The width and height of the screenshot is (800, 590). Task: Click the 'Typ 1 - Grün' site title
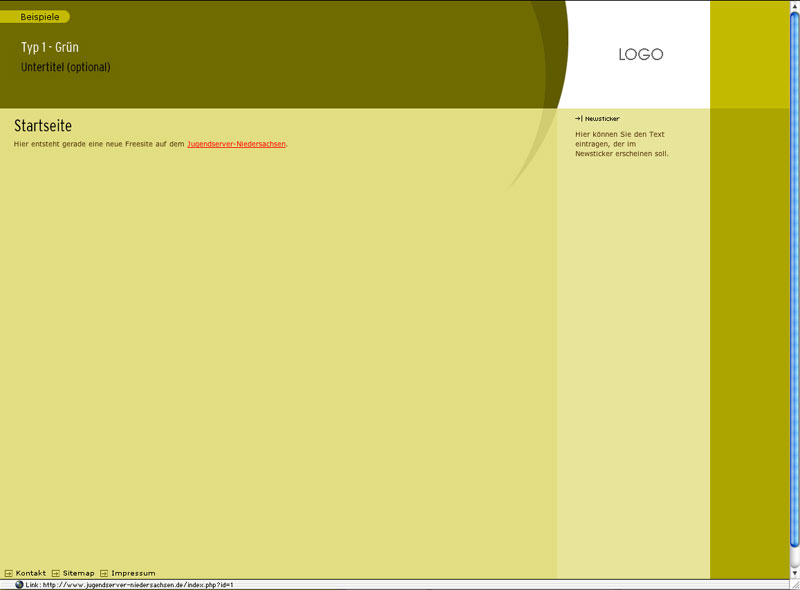(50, 47)
